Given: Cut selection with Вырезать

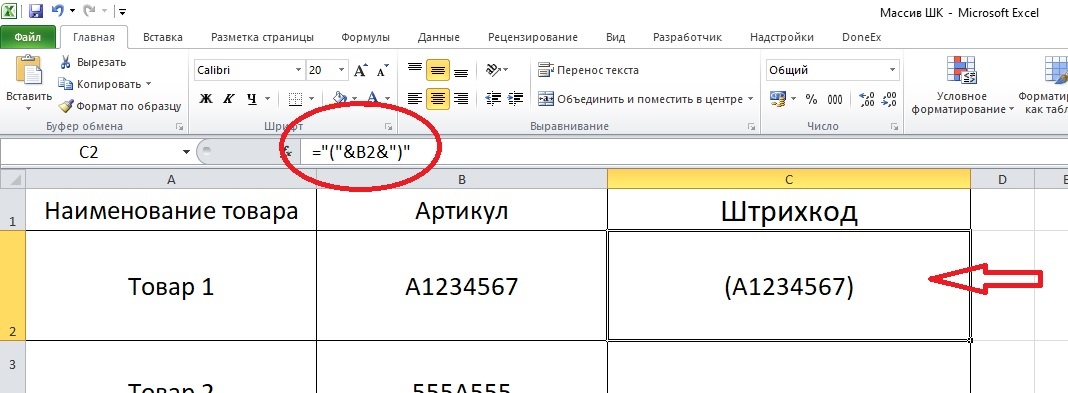Looking at the screenshot, I should click(93, 63).
